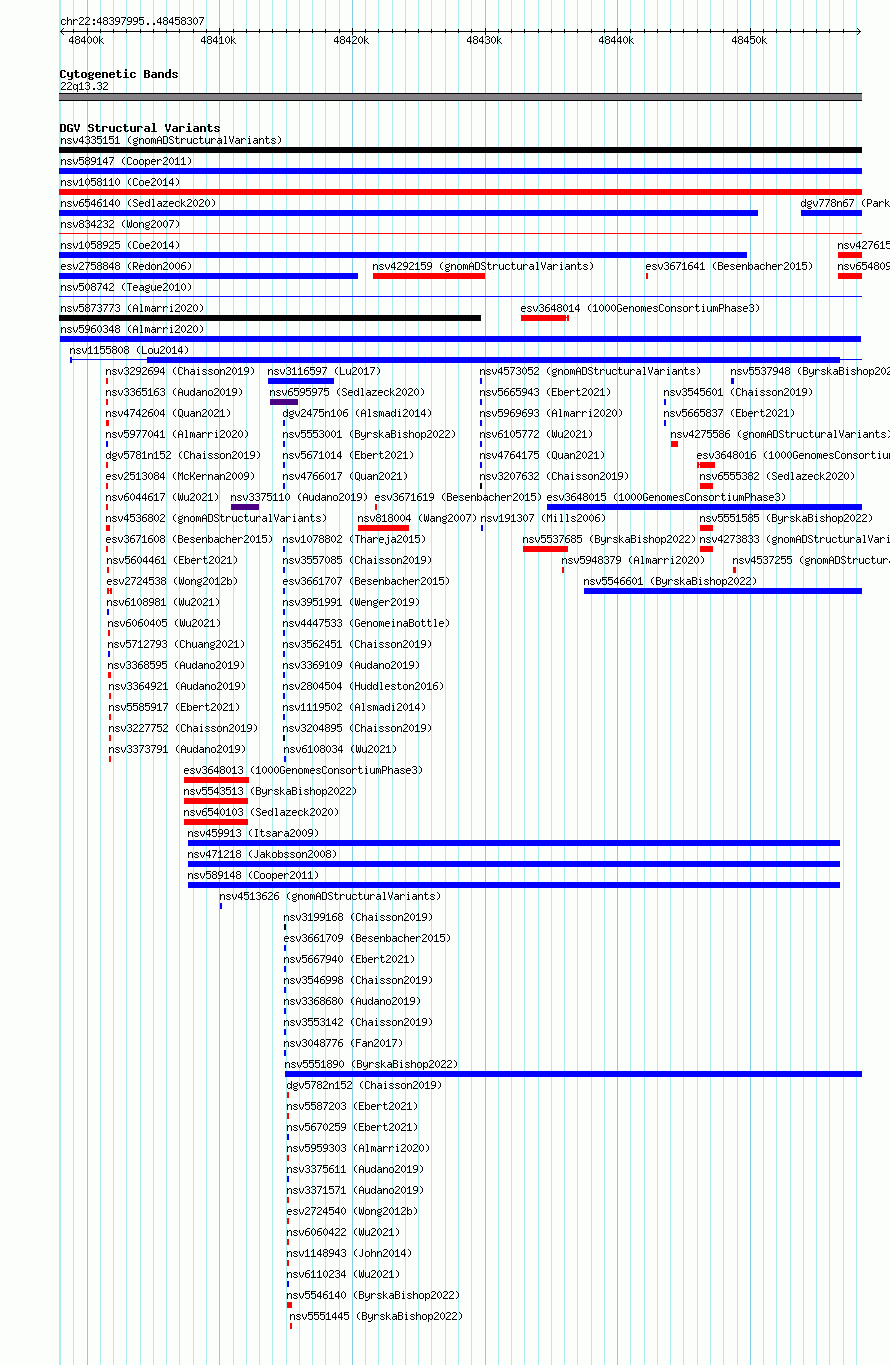Select the blue bar under esv3648015

pos(704,507)
